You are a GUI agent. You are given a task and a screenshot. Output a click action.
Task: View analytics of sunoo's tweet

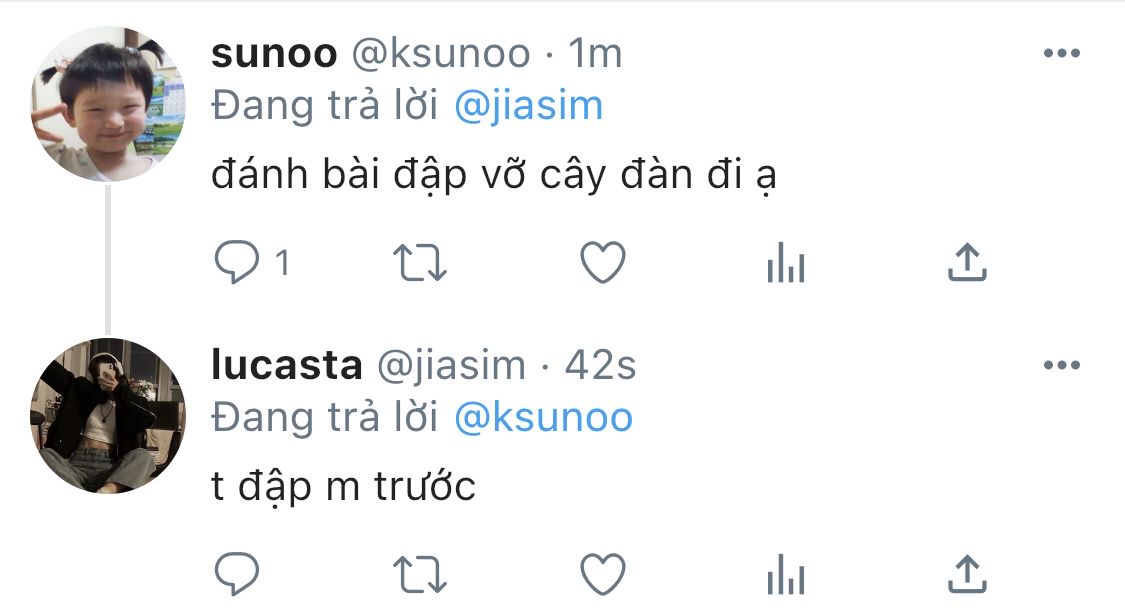(786, 263)
